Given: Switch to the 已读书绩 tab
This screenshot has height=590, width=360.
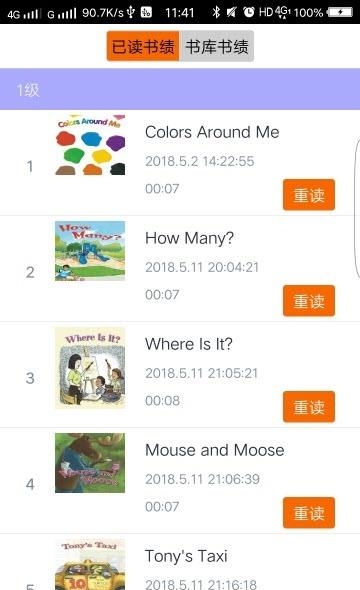Looking at the screenshot, I should click(143, 46).
